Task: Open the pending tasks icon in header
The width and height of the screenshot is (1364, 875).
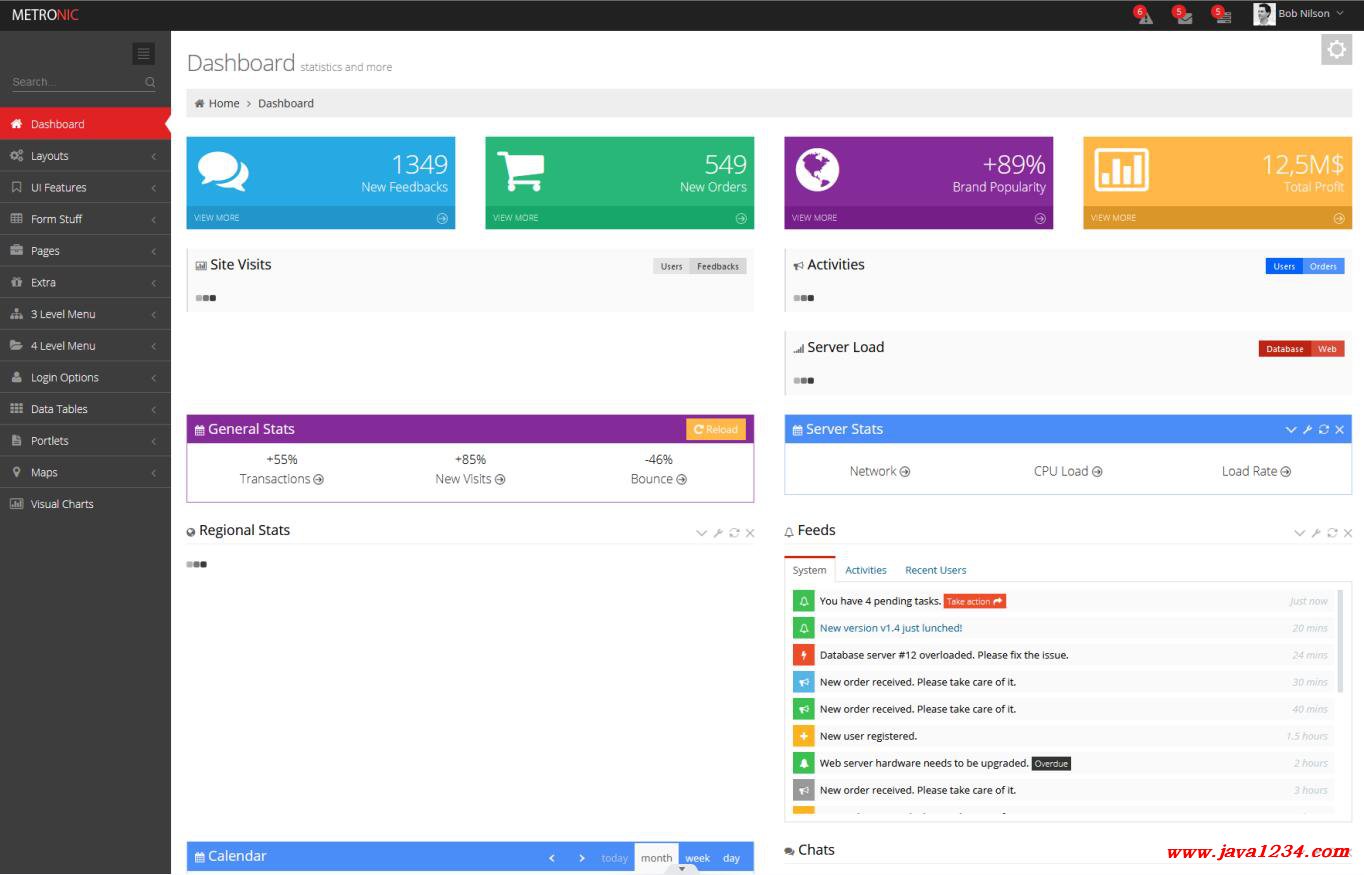Action: pyautogui.click(x=1222, y=15)
